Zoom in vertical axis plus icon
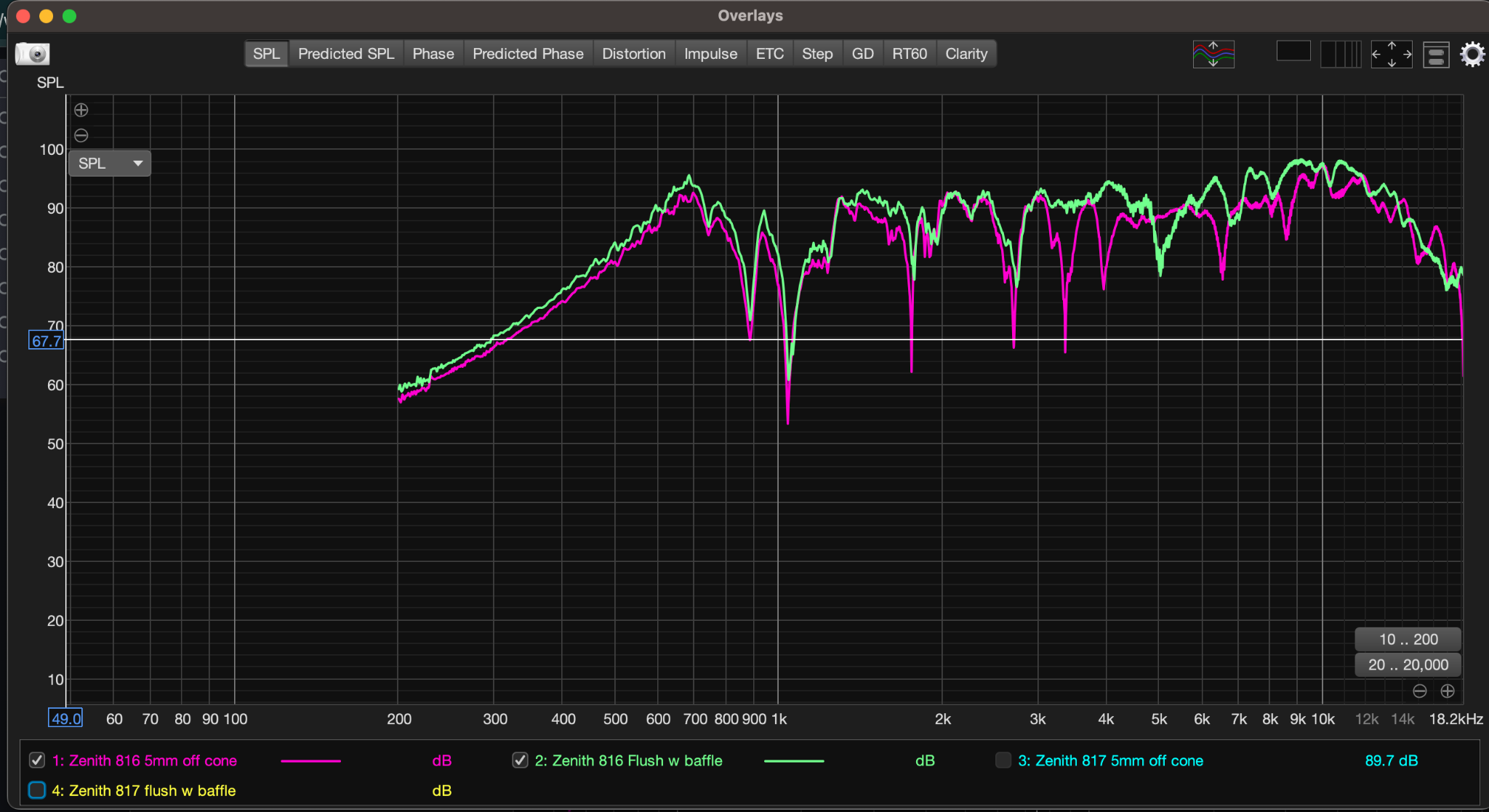Screen dimensions: 1489x812 [81, 110]
